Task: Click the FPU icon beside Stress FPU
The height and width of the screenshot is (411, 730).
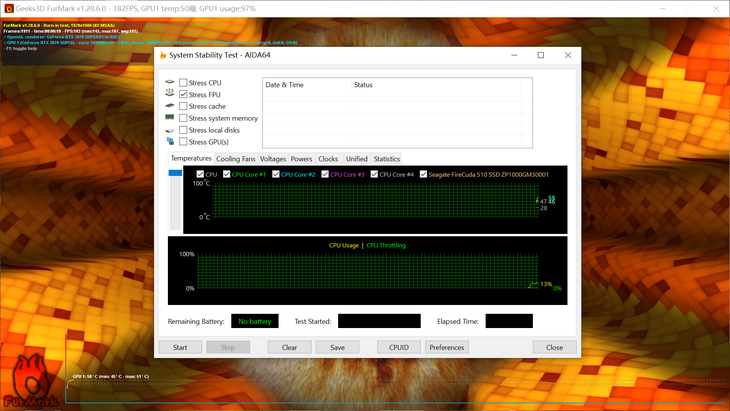Action: coord(170,94)
